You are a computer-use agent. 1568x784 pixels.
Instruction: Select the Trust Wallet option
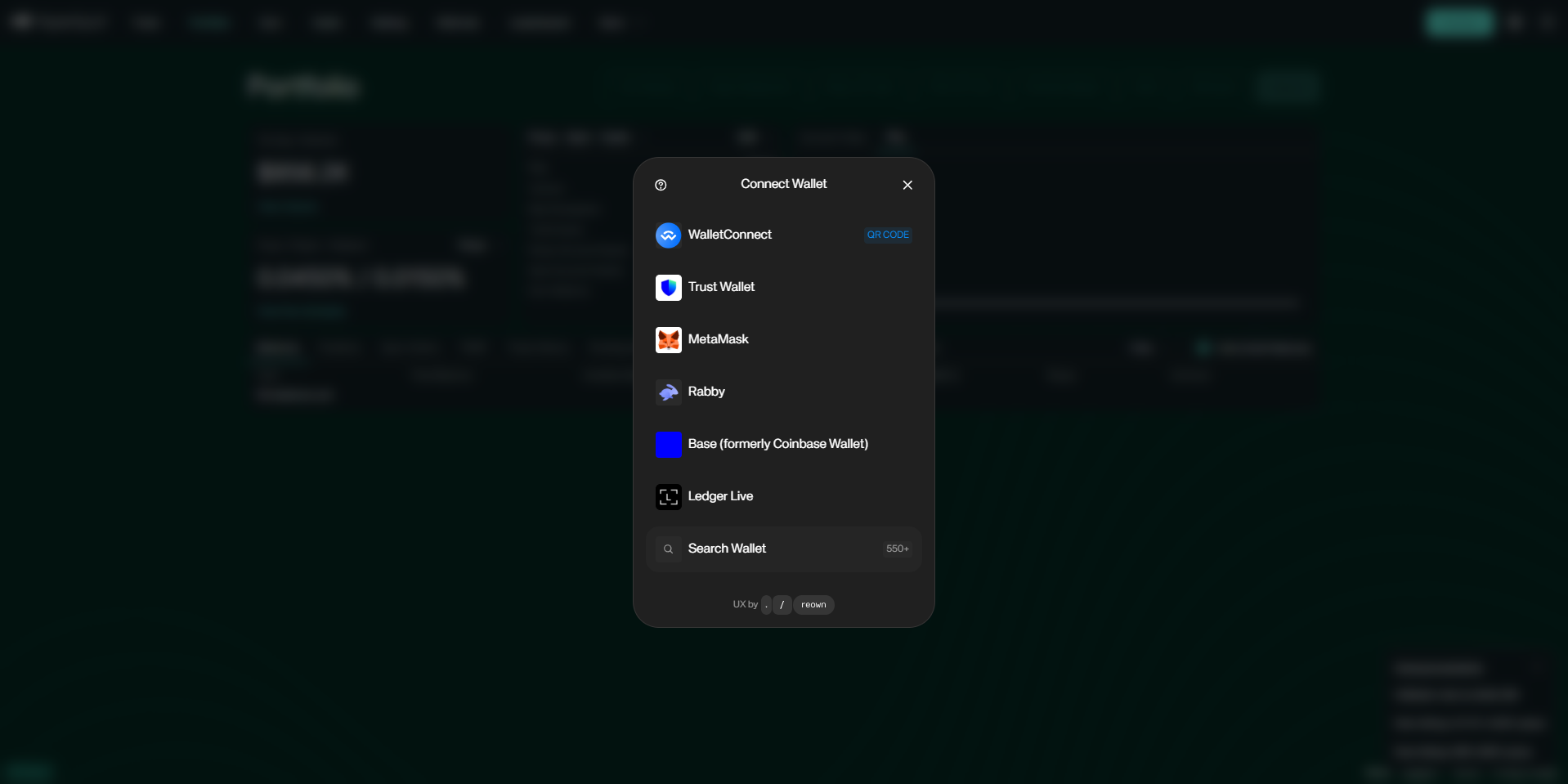(784, 288)
